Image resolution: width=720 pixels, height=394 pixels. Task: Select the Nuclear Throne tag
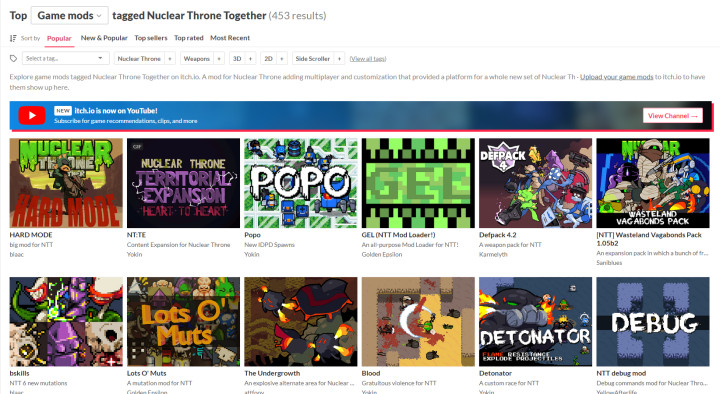pyautogui.click(x=139, y=58)
